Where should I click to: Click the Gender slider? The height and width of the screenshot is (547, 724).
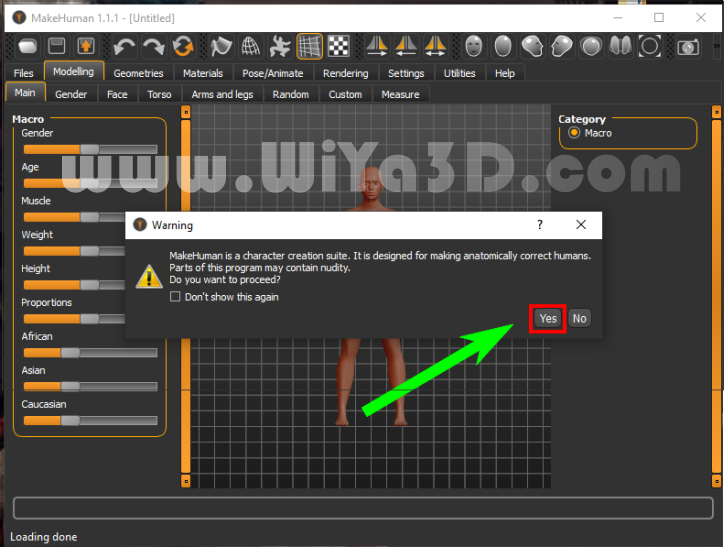point(90,149)
